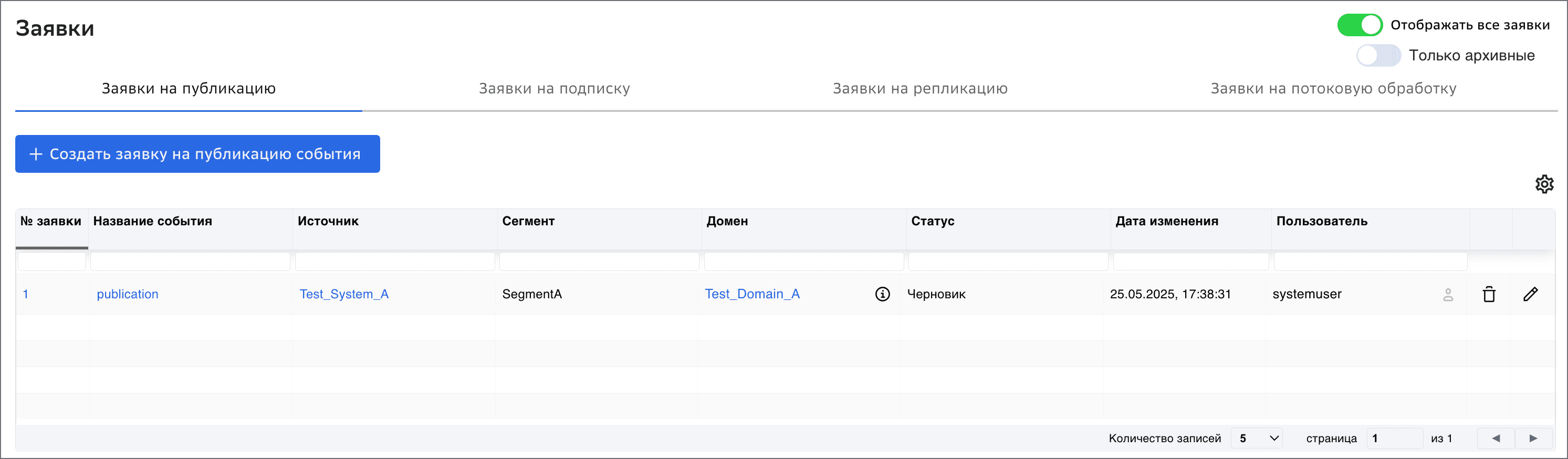1568x459 pixels.
Task: Click user icon in systemuser row
Action: coord(1448,295)
